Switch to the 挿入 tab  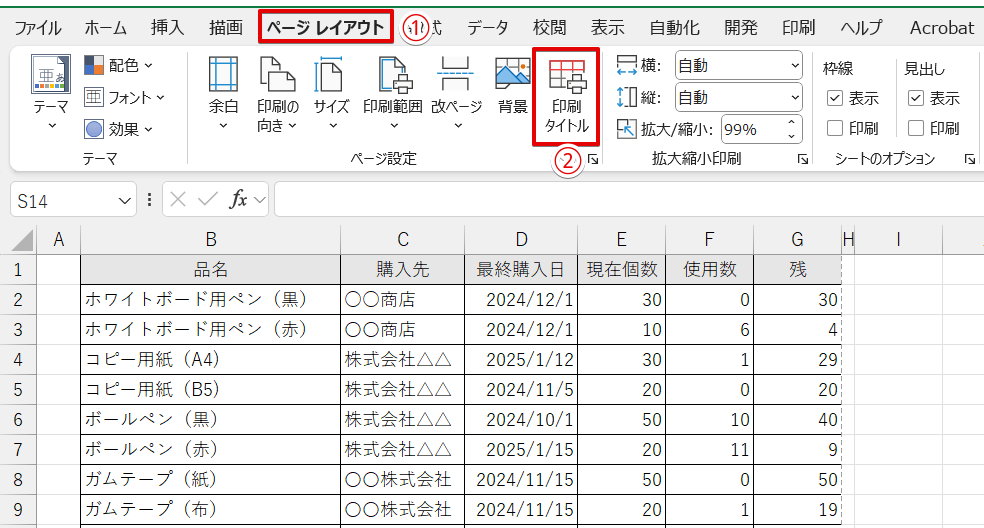pos(168,28)
